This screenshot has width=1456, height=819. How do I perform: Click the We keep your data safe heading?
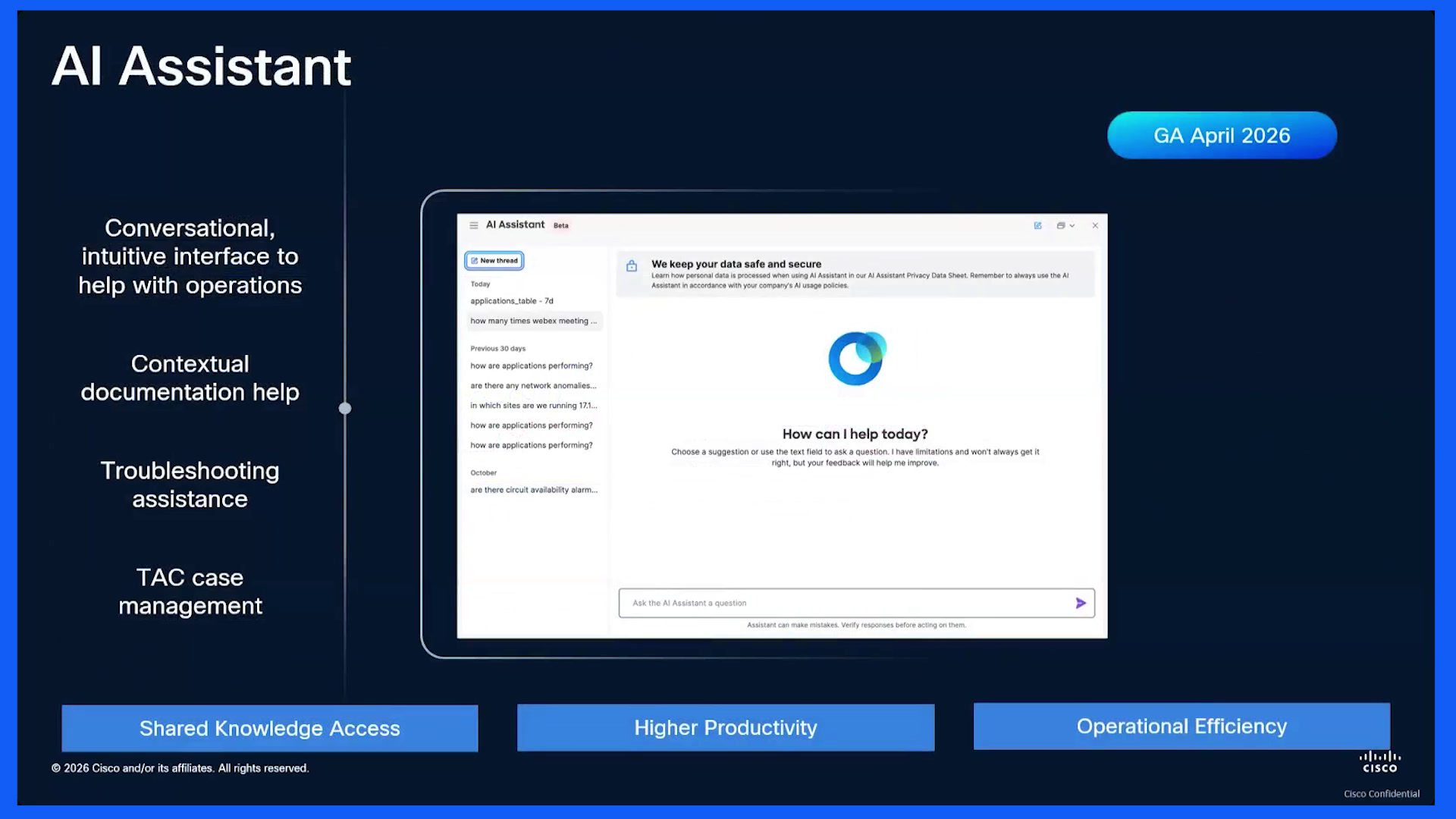click(736, 264)
